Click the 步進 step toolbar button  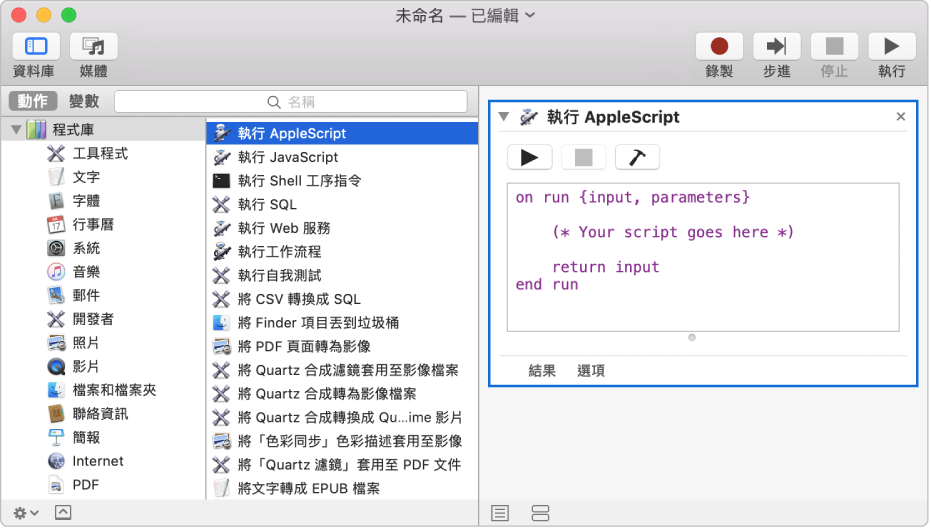click(776, 46)
